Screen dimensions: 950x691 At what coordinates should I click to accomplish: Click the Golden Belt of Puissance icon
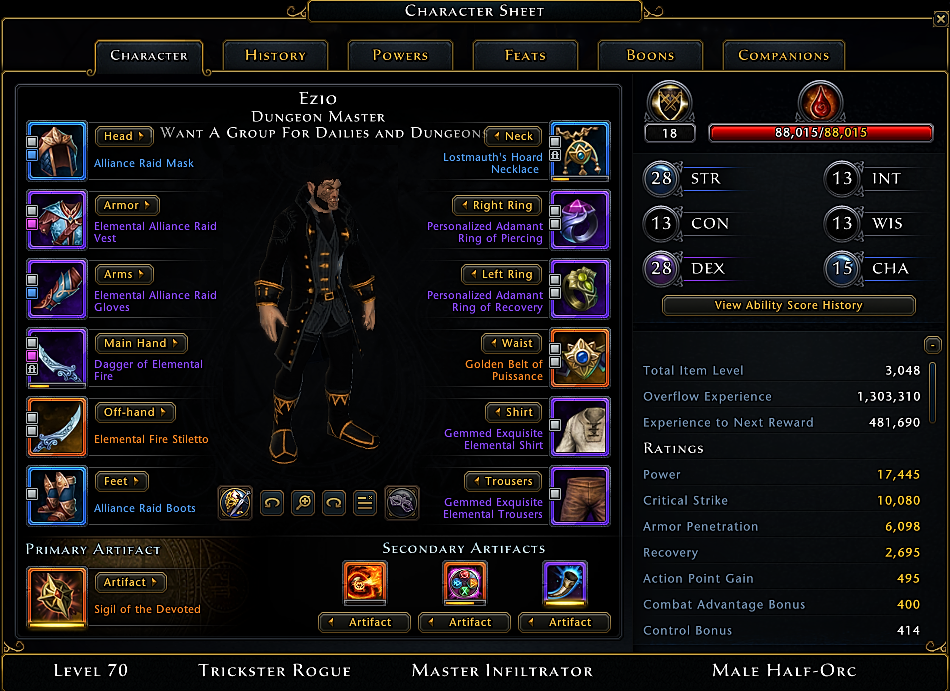coord(580,358)
